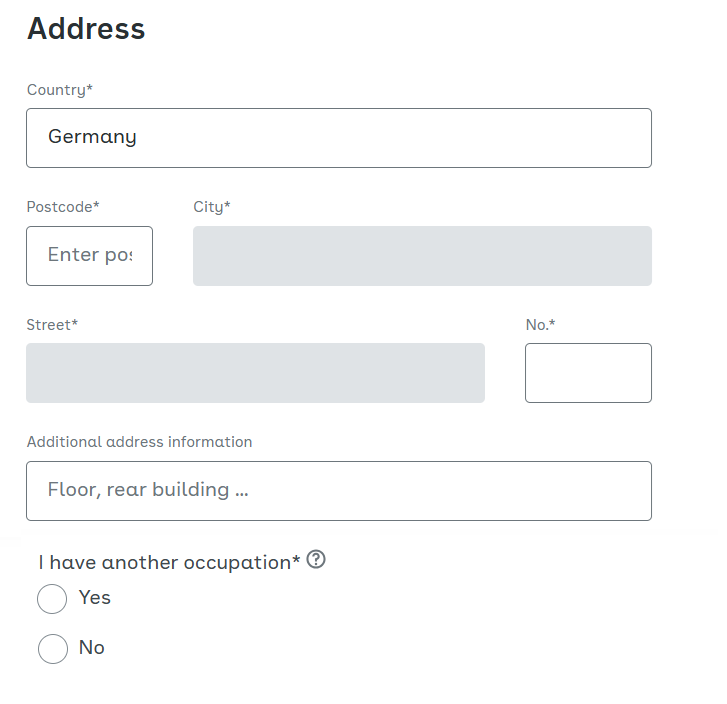This screenshot has width=727, height=704.
Task: Click the 'Germany' text in the country box
Action: (x=92, y=137)
